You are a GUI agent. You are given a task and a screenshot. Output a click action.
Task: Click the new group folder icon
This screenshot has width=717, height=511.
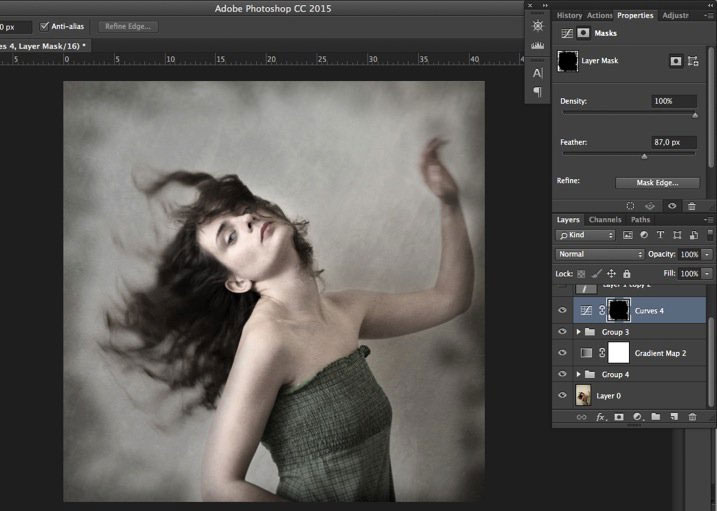[656, 417]
